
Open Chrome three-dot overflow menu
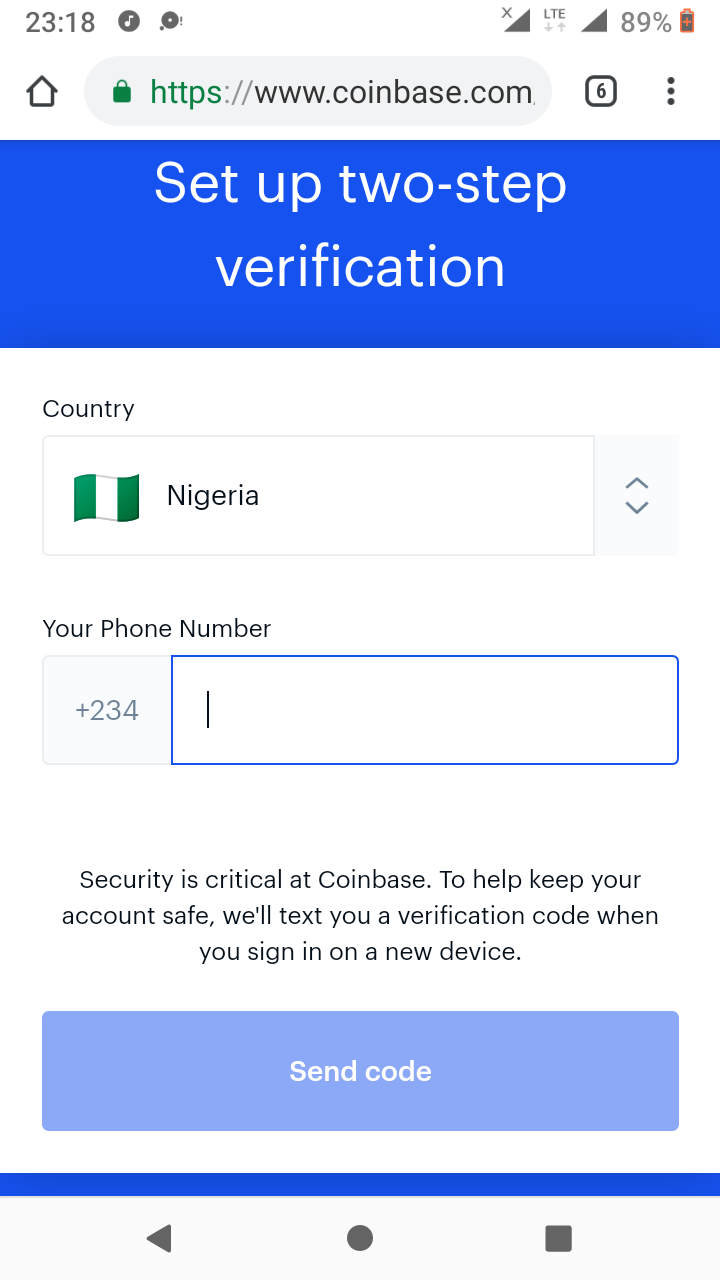[x=670, y=92]
